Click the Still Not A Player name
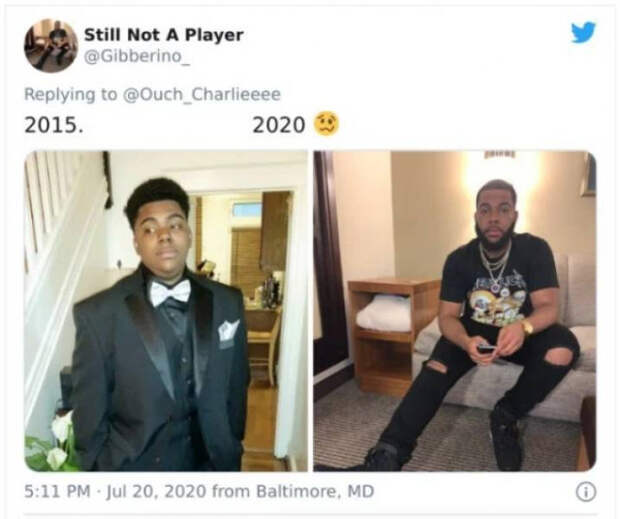Viewport: 620px width, 519px height. click(164, 35)
